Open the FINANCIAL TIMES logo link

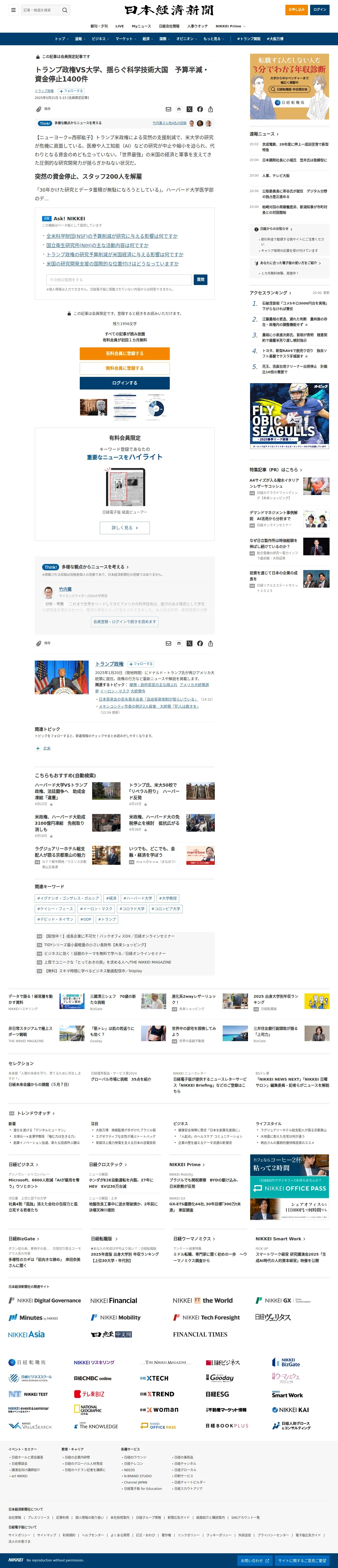pyautogui.click(x=200, y=1334)
